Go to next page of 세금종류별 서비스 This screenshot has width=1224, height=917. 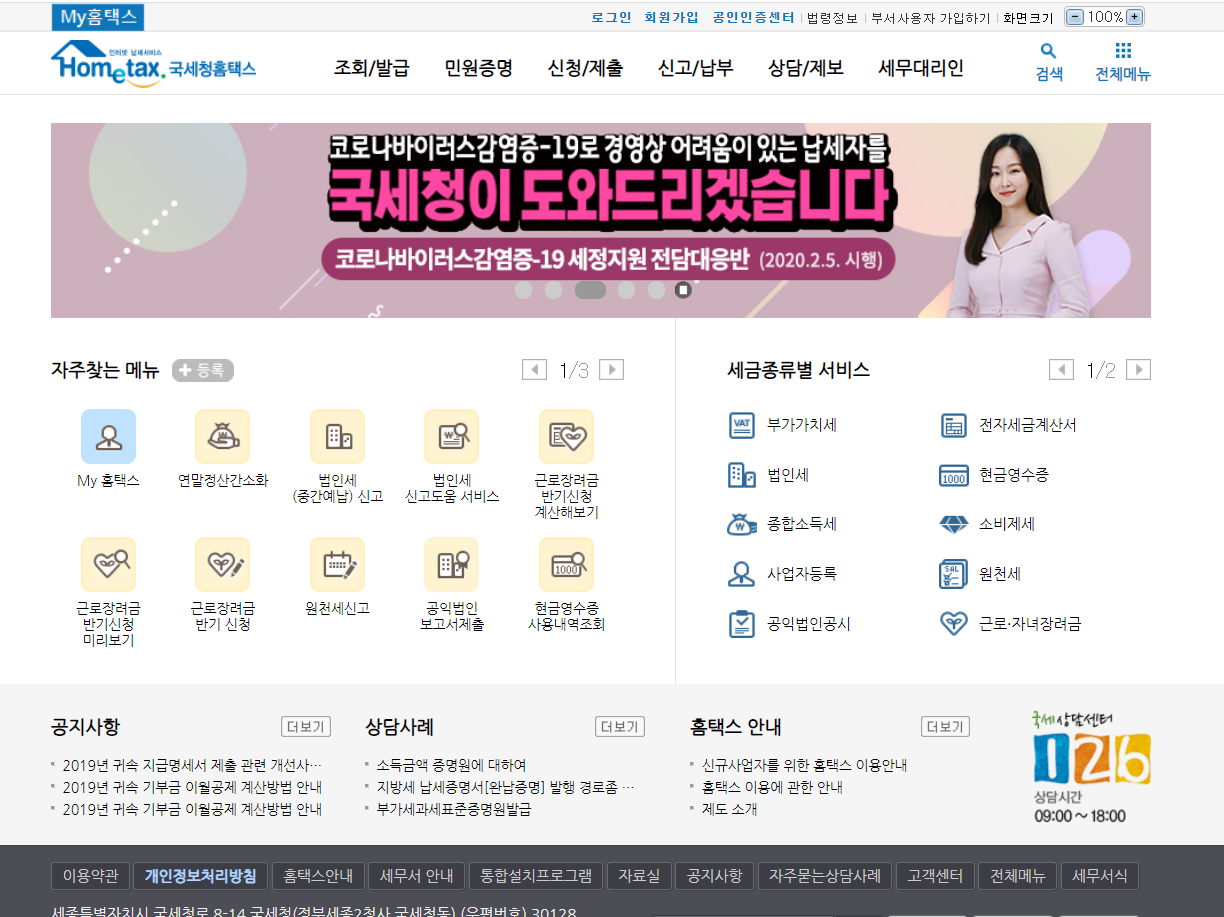1138,370
